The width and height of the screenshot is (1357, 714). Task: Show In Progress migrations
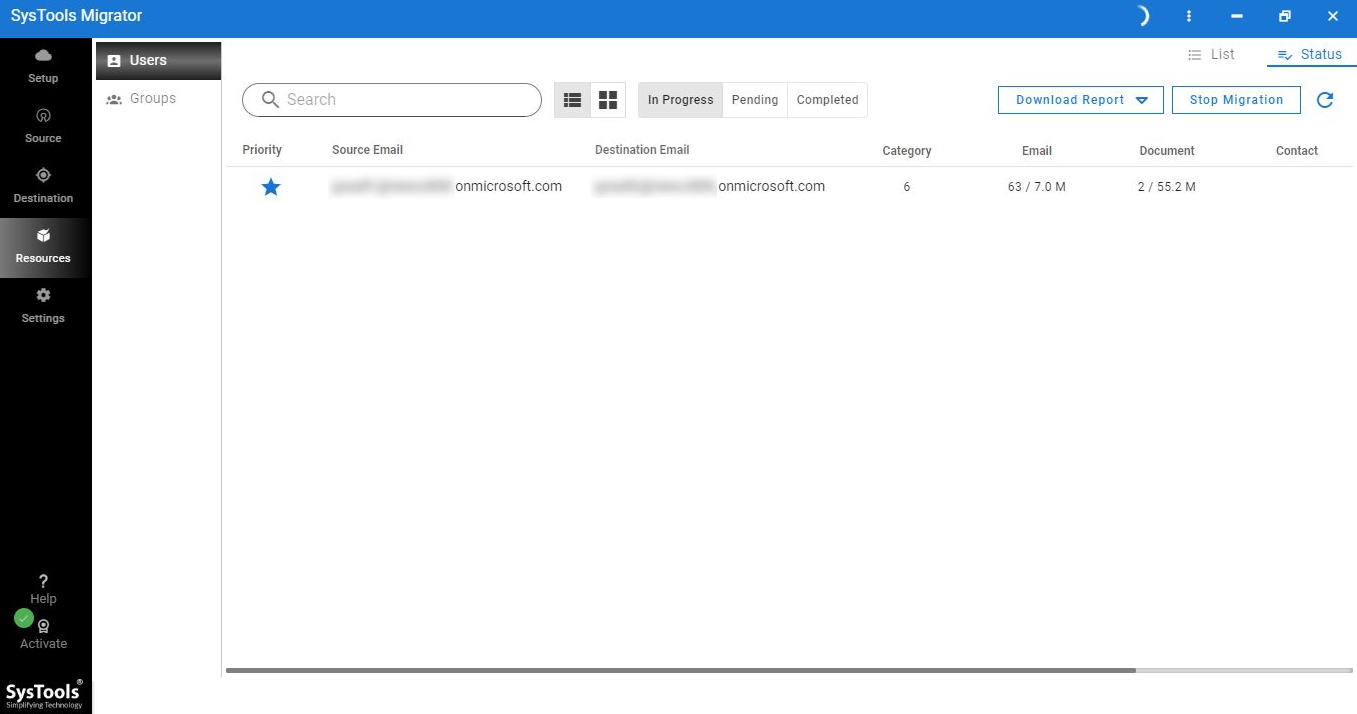(x=681, y=100)
